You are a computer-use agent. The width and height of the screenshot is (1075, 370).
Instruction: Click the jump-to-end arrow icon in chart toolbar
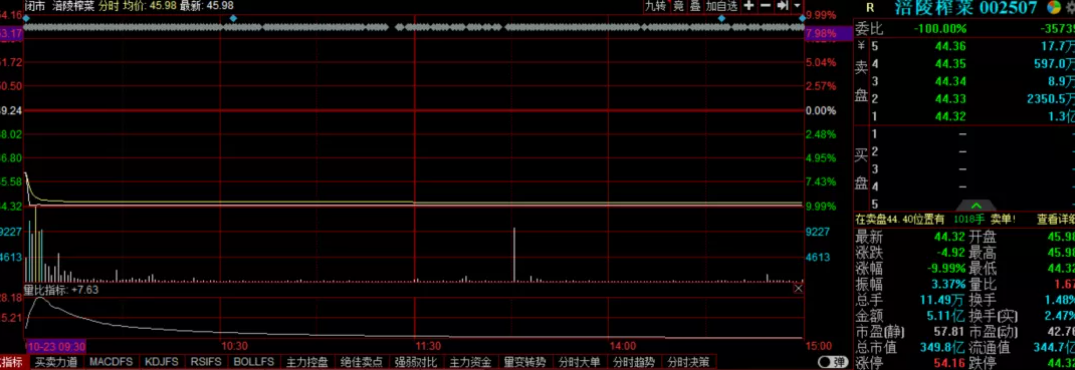pos(781,6)
